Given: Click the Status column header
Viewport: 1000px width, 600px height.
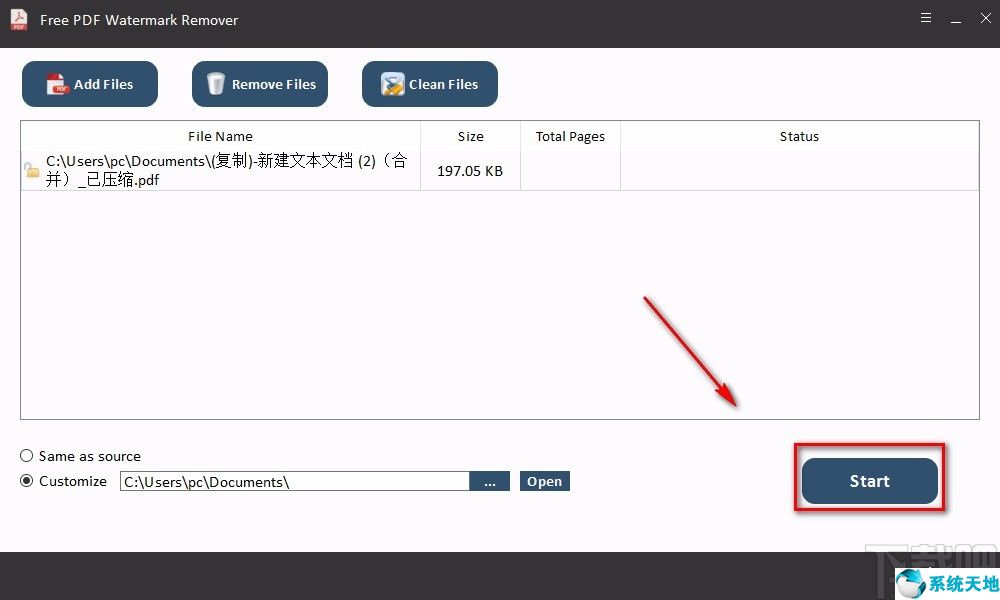Looking at the screenshot, I should [x=799, y=136].
